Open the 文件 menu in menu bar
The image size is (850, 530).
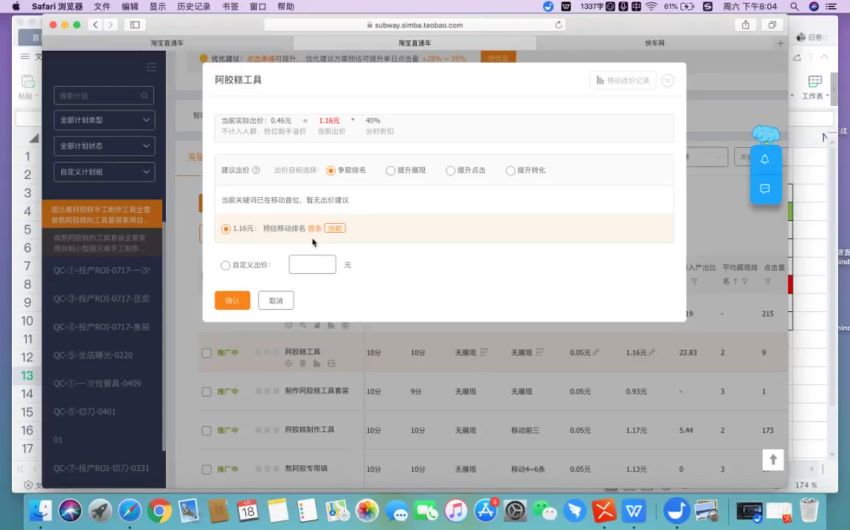click(102, 7)
